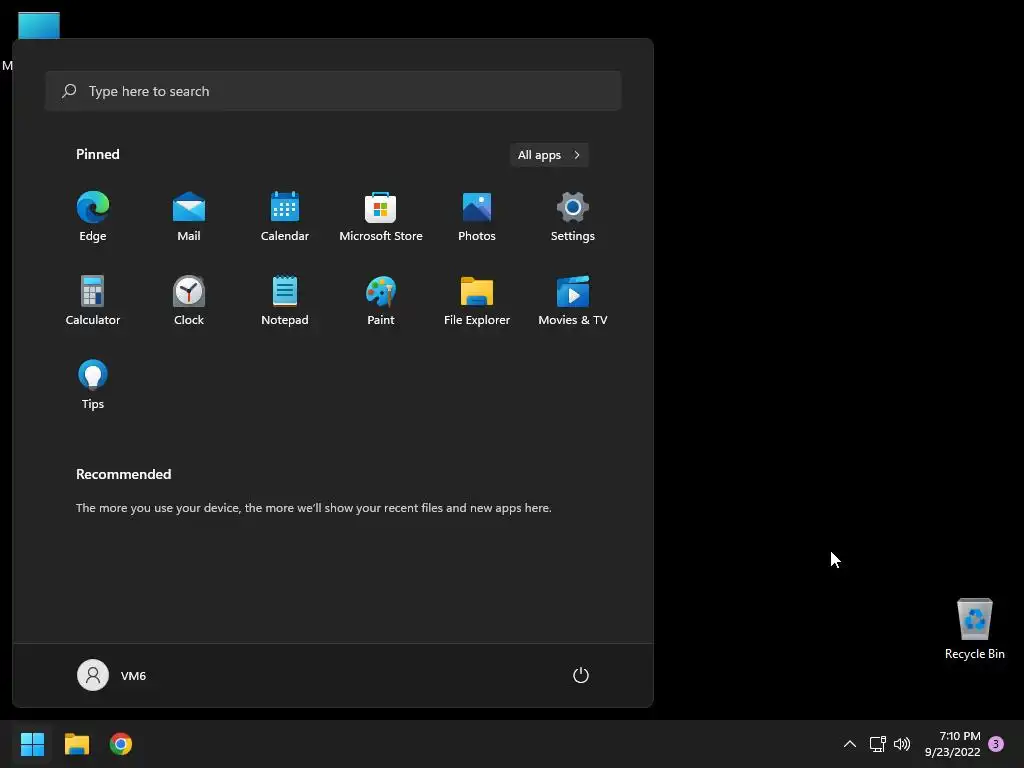Open File Explorer from pinned apps

pos(477,300)
